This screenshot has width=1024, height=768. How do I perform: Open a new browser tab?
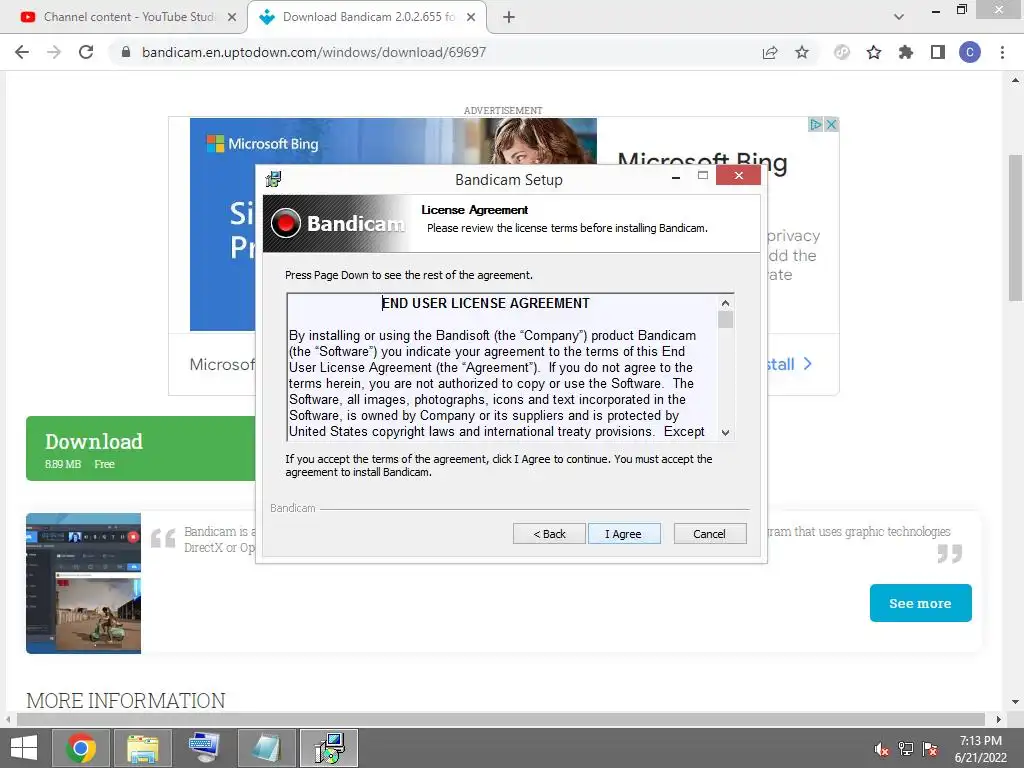point(509,18)
